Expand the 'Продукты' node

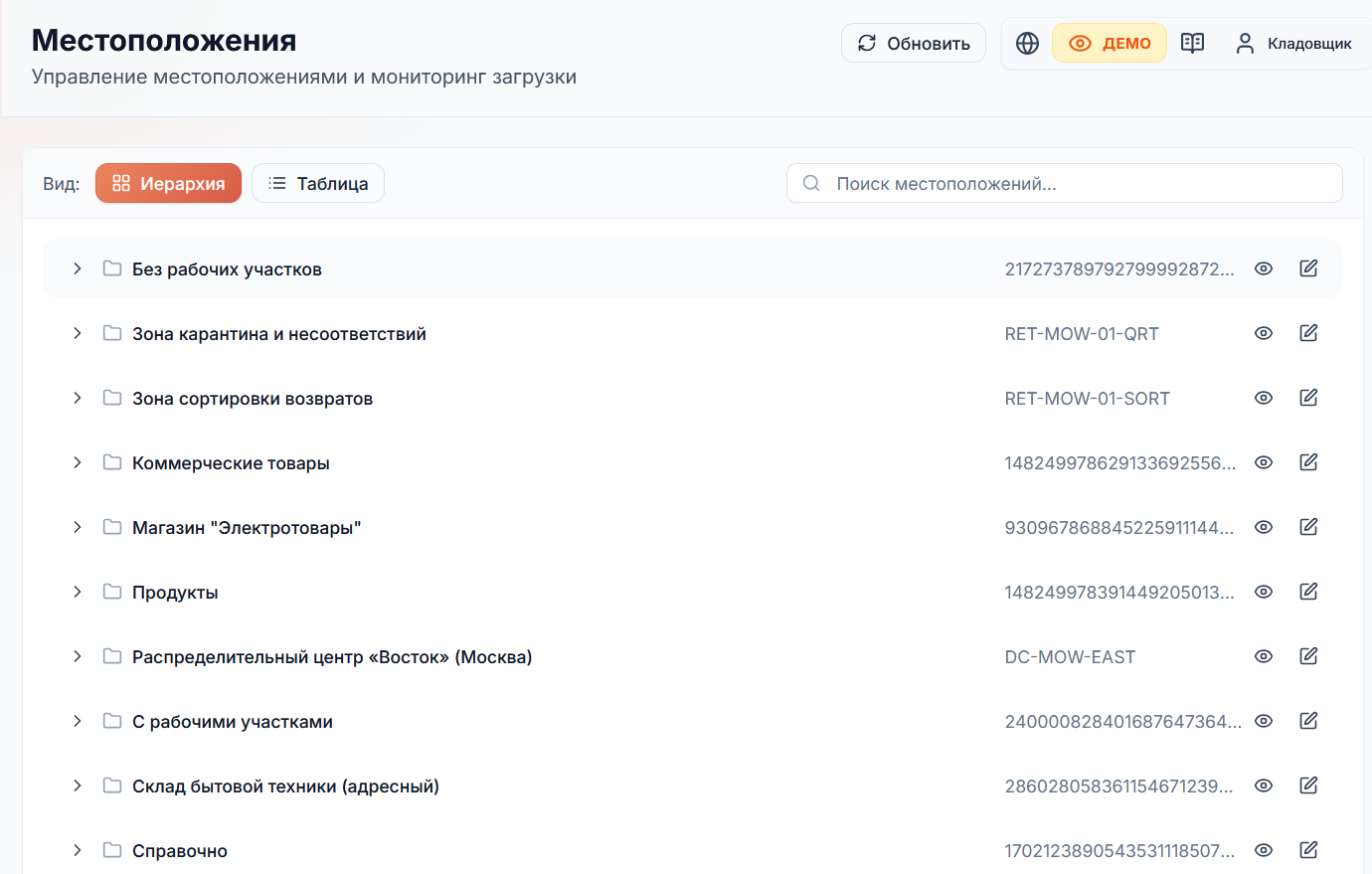click(x=77, y=592)
